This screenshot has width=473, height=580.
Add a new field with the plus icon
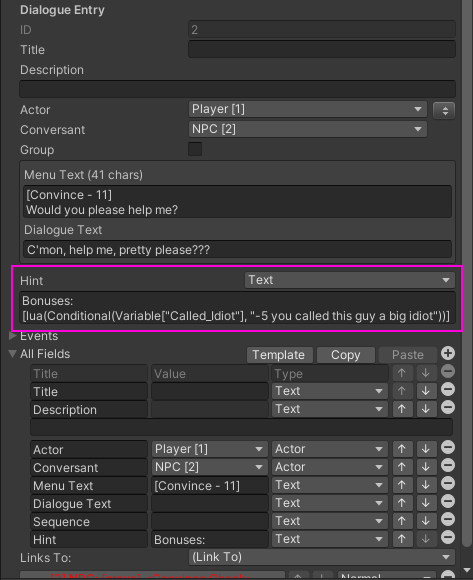click(x=448, y=353)
